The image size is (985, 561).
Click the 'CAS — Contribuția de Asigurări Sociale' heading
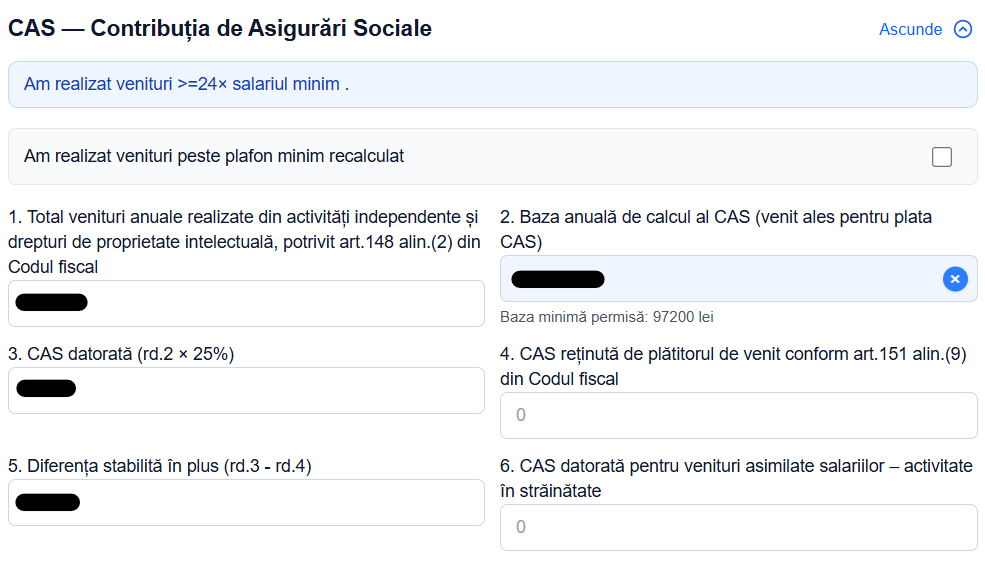[220, 28]
